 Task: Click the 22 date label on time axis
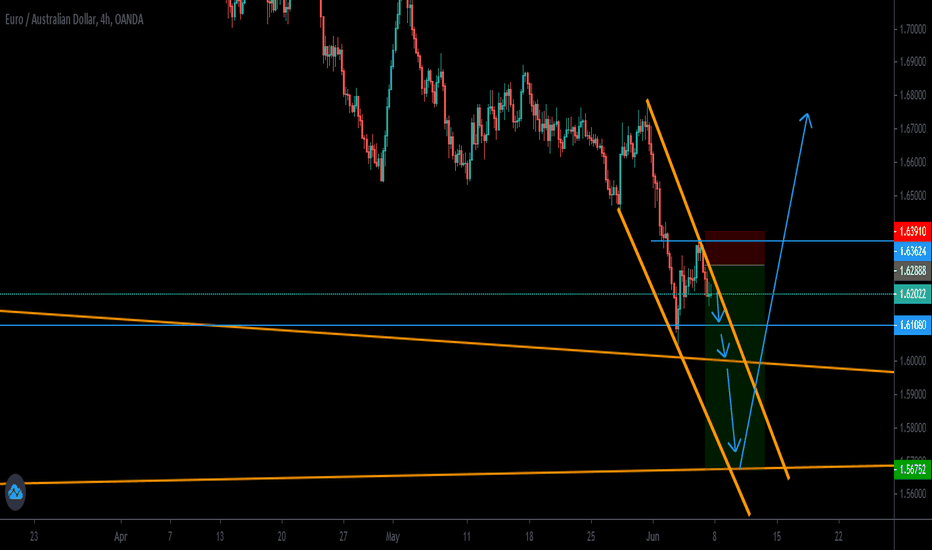pos(838,536)
